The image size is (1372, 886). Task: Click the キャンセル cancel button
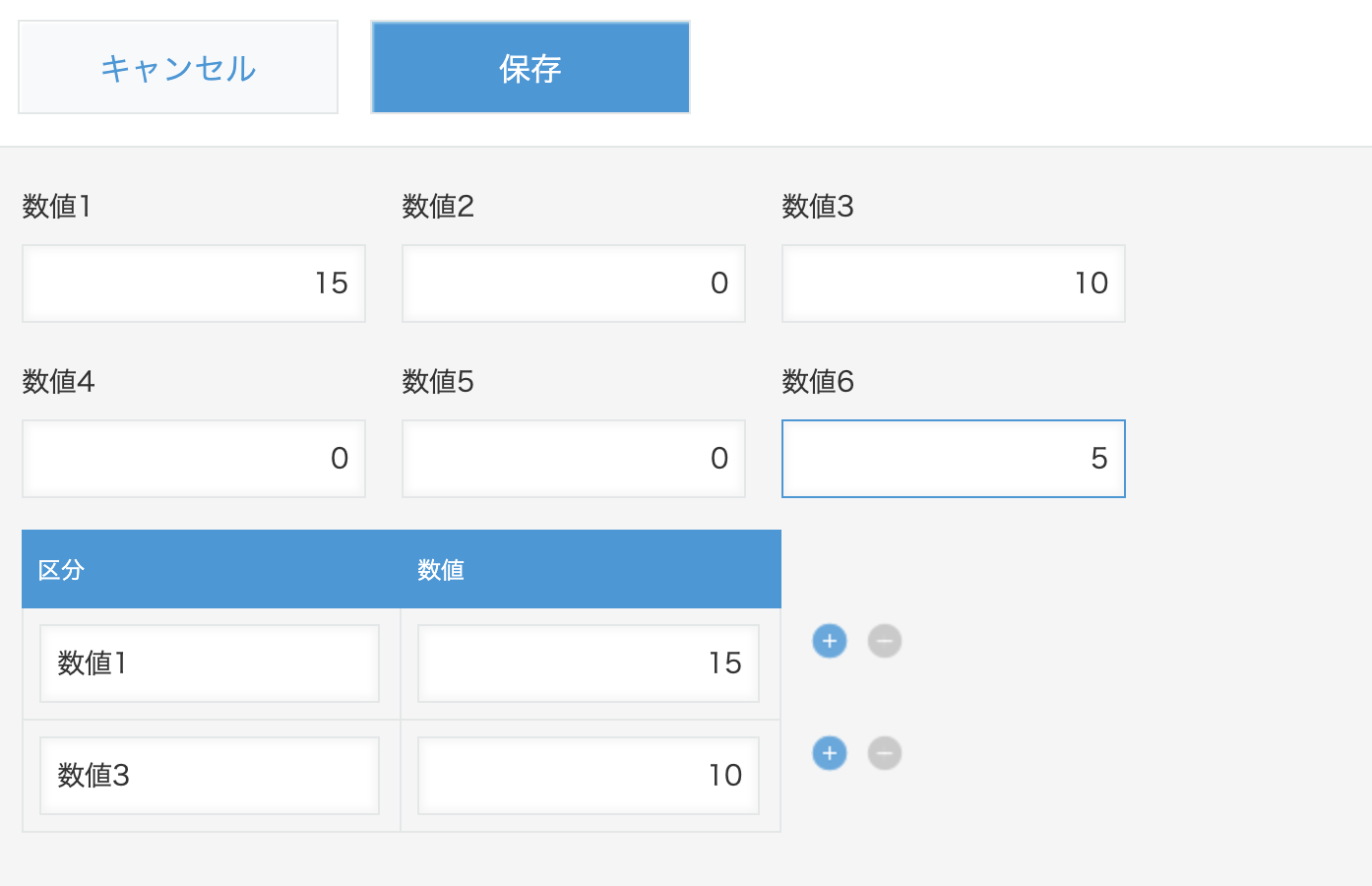pyautogui.click(x=177, y=66)
